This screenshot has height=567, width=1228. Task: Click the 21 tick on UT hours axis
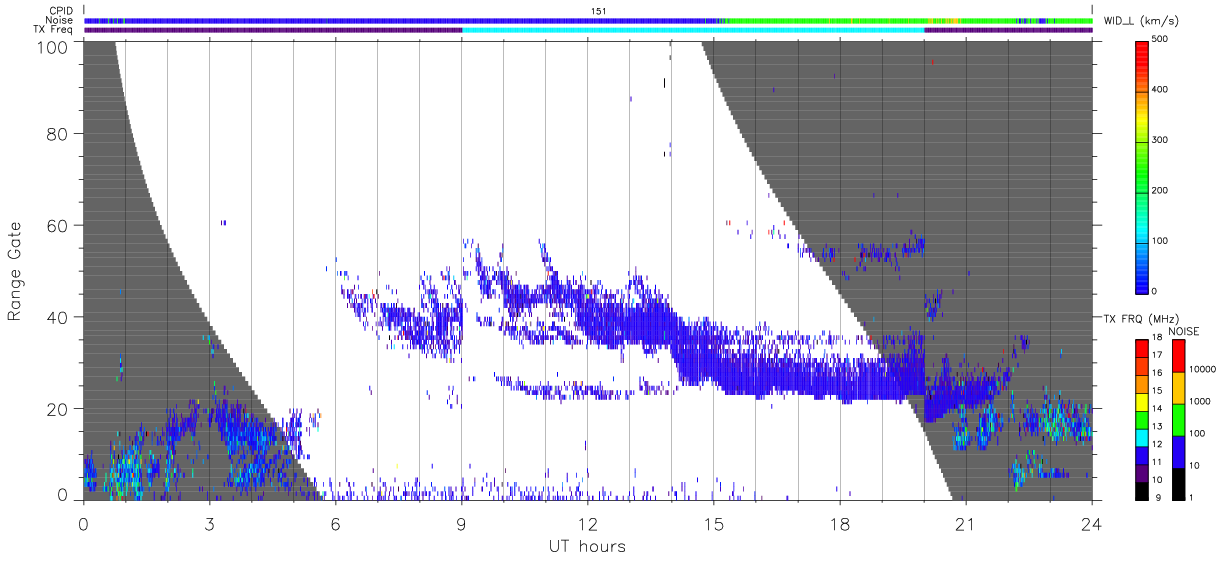click(965, 522)
